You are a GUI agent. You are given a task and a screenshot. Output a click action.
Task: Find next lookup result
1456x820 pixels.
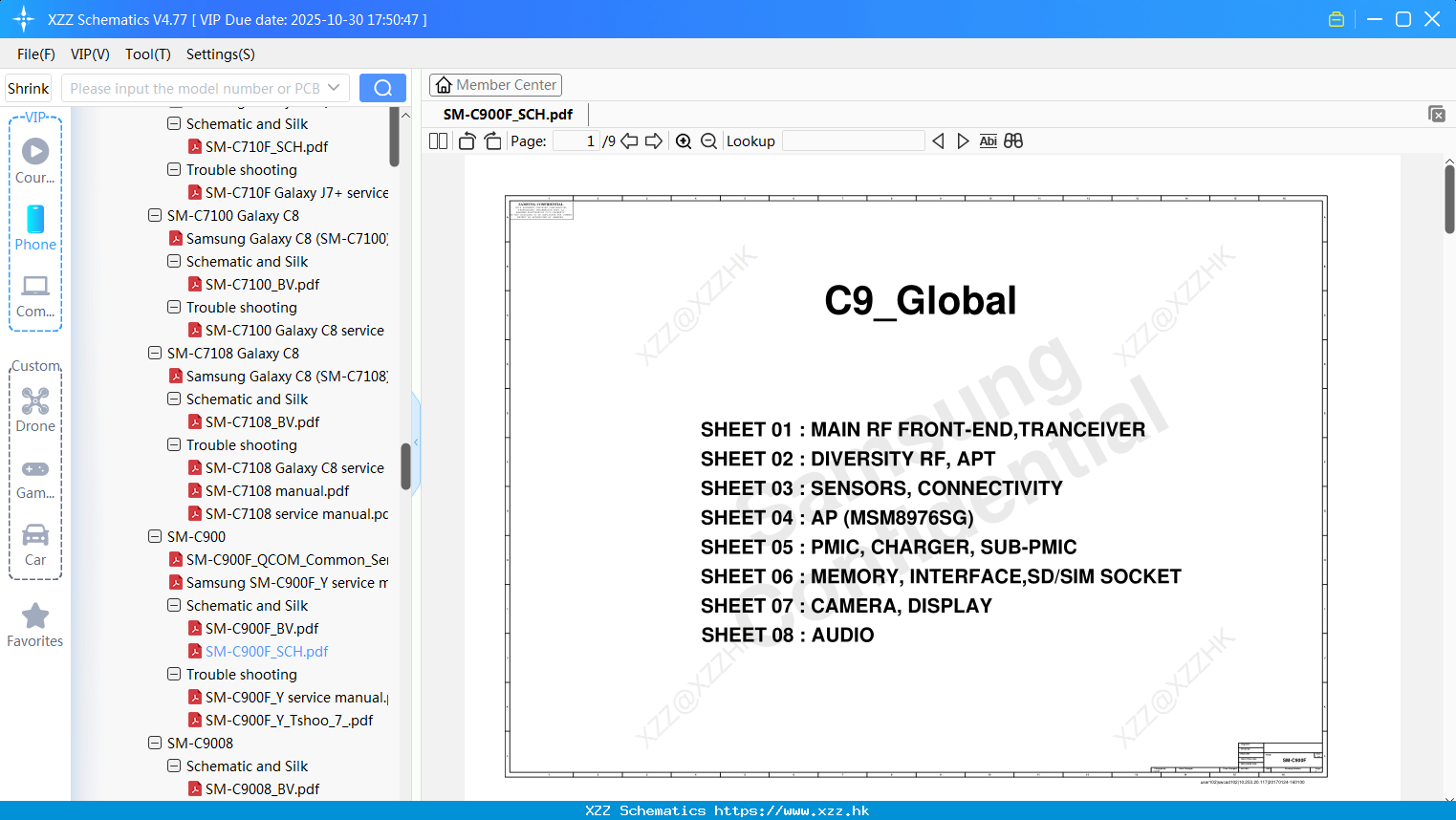pos(963,140)
